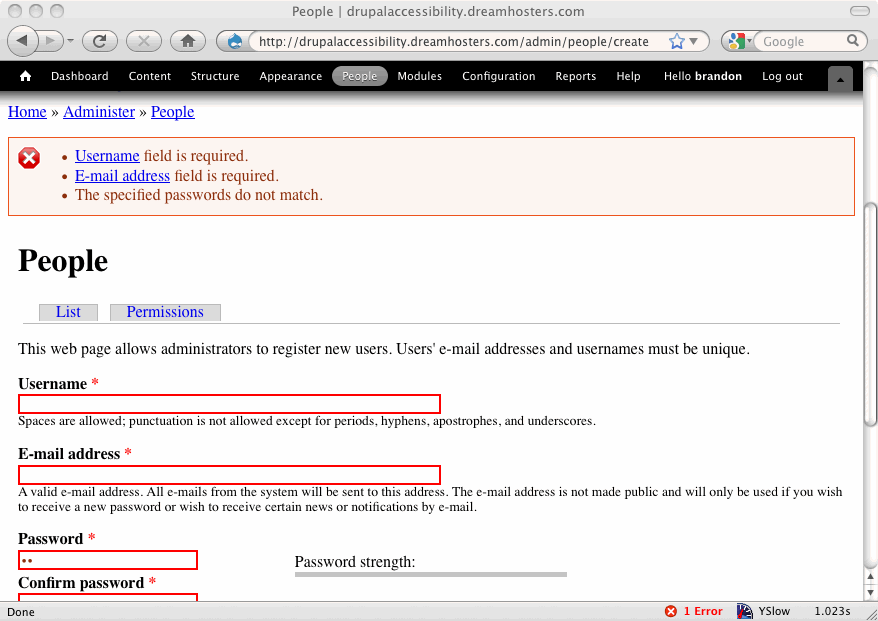
Task: Open the Structure admin menu item
Action: pos(215,76)
